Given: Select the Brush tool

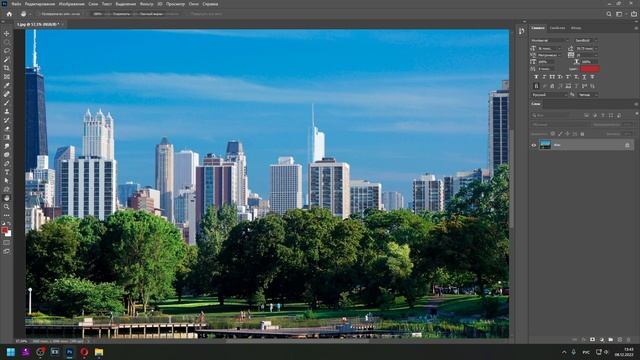Looking at the screenshot, I should (x=7, y=103).
